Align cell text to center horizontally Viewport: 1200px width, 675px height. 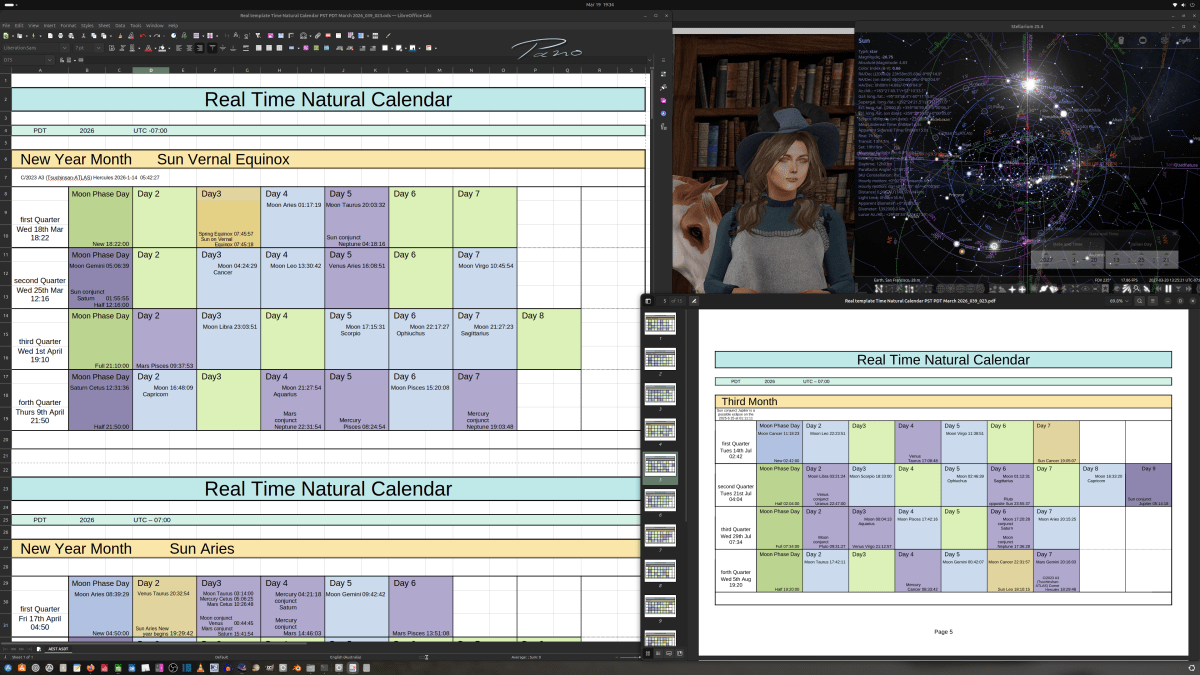click(189, 47)
